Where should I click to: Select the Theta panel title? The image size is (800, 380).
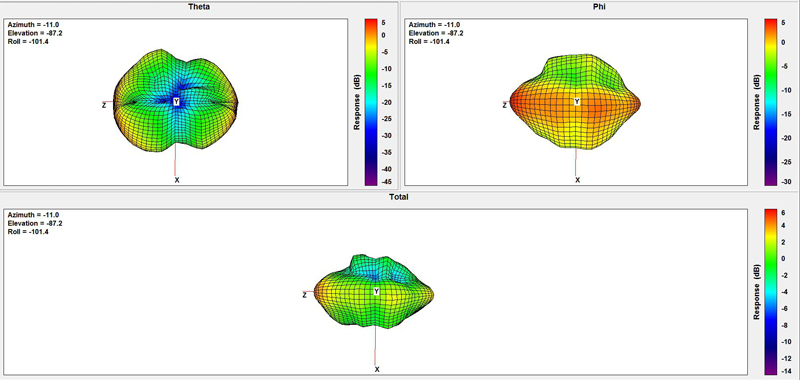point(199,7)
